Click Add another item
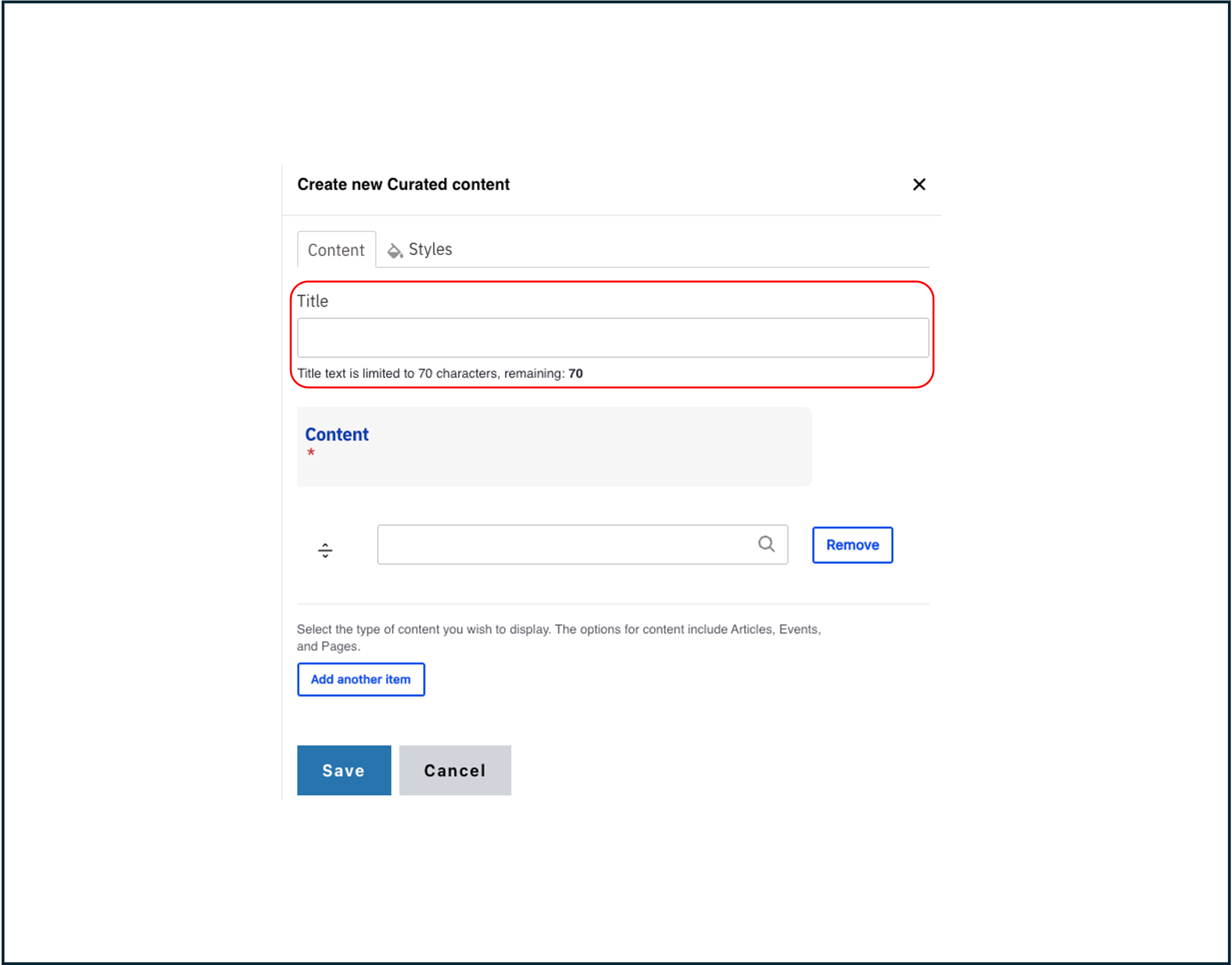 (x=361, y=679)
